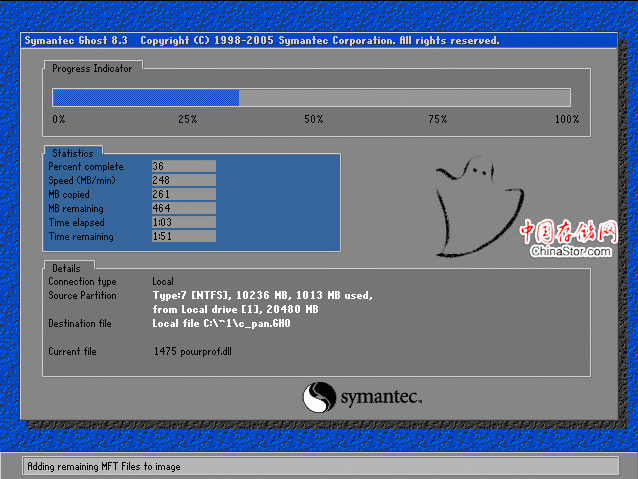This screenshot has width=638, height=479.
Task: Click the MB copied label
Action: pyautogui.click(x=69, y=195)
